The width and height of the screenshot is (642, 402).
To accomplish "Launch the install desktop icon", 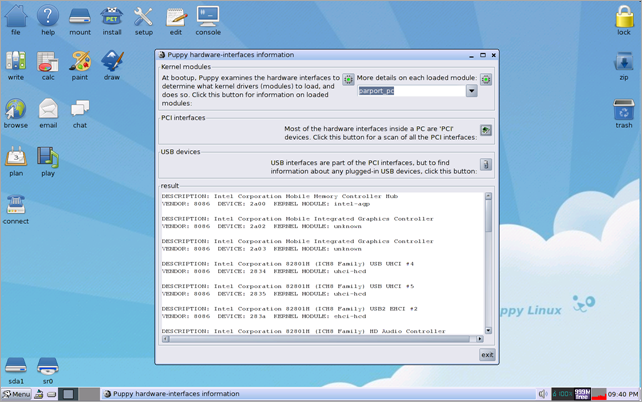I will coord(112,20).
